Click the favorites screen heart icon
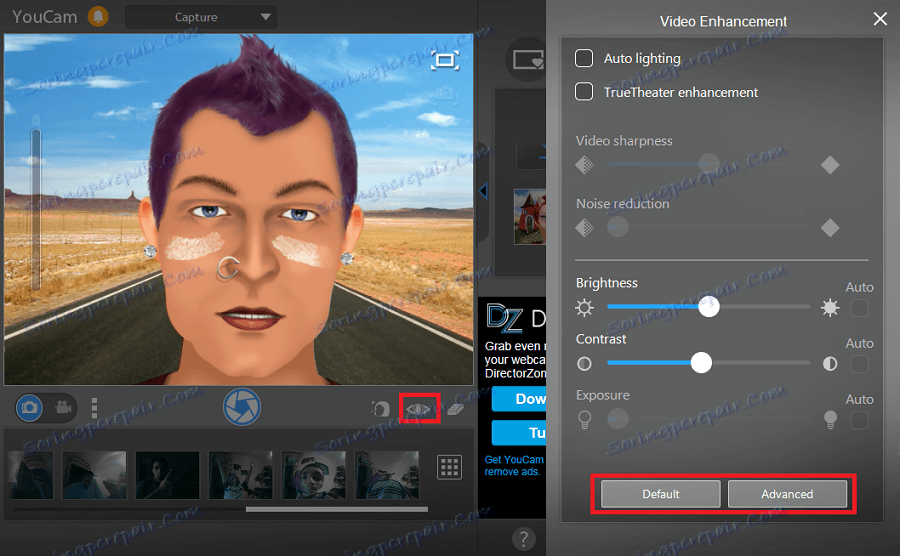Viewport: 900px width, 556px height. click(x=528, y=60)
